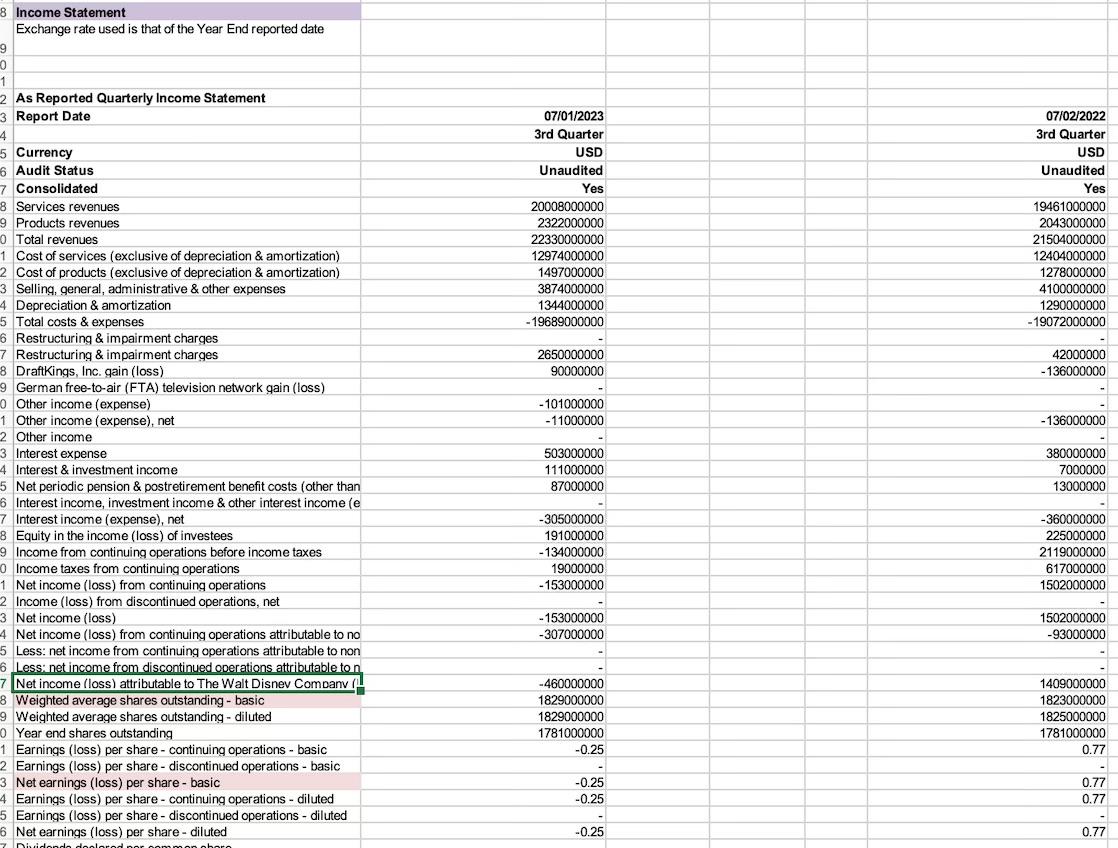
Task: Click the highlighted Weighted average shares basic cell
Action: coord(180,700)
